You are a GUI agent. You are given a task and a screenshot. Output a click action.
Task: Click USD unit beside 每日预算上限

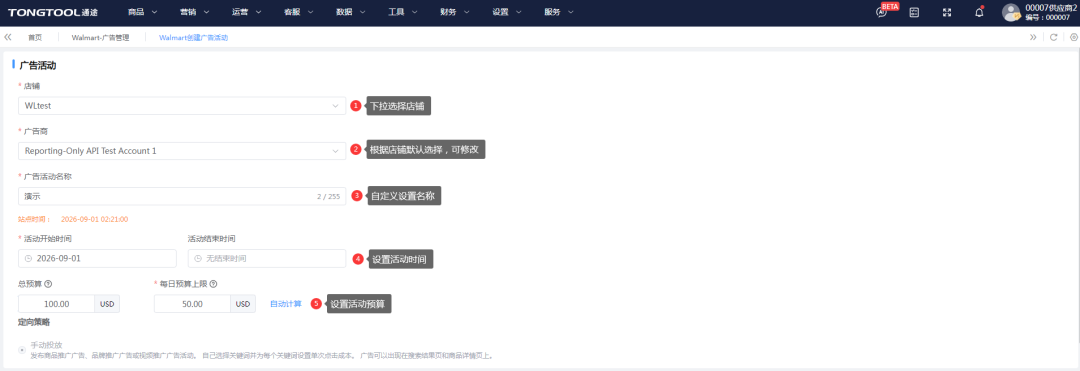coord(243,304)
